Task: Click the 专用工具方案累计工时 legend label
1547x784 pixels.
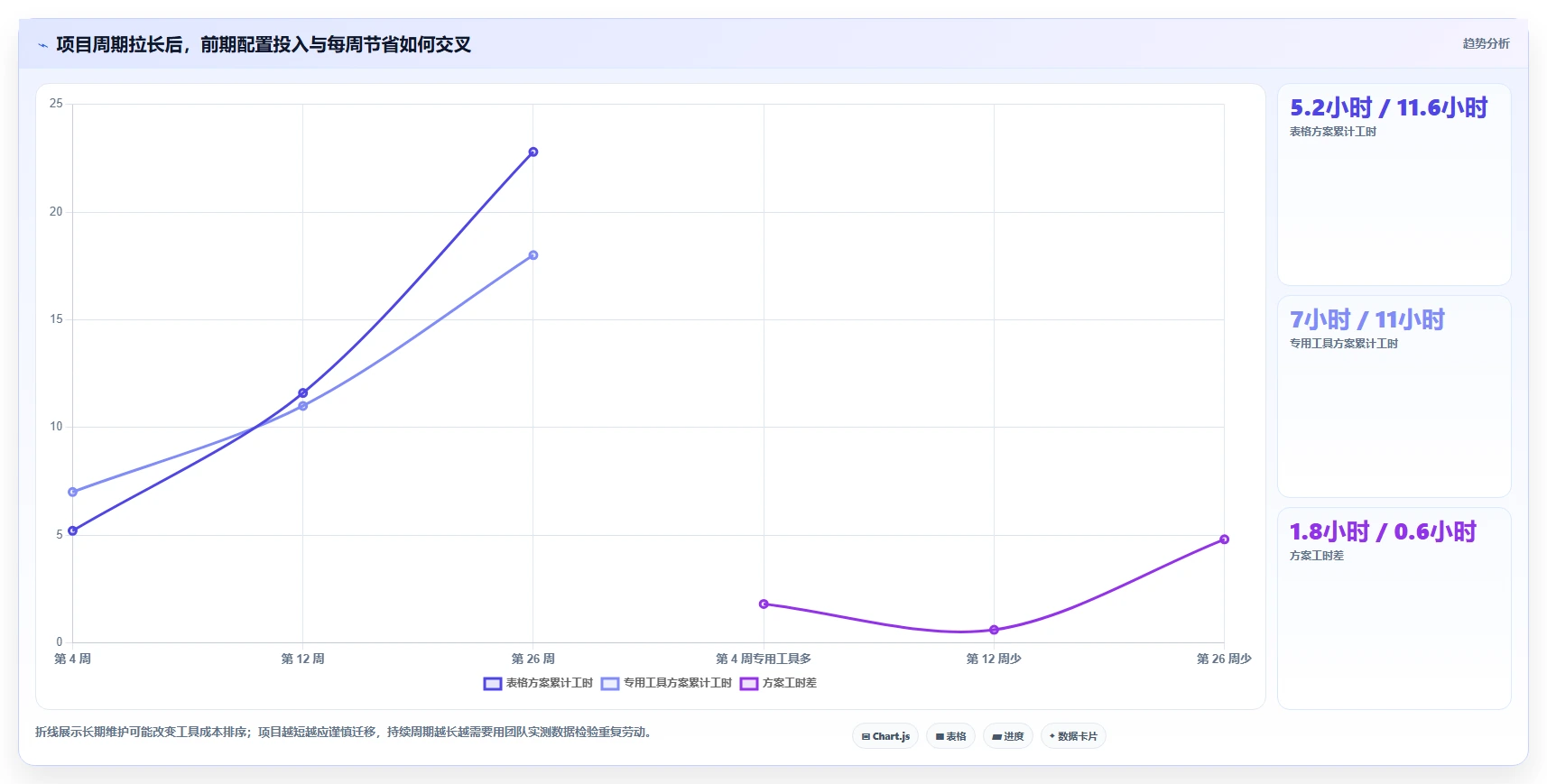Action: [677, 683]
